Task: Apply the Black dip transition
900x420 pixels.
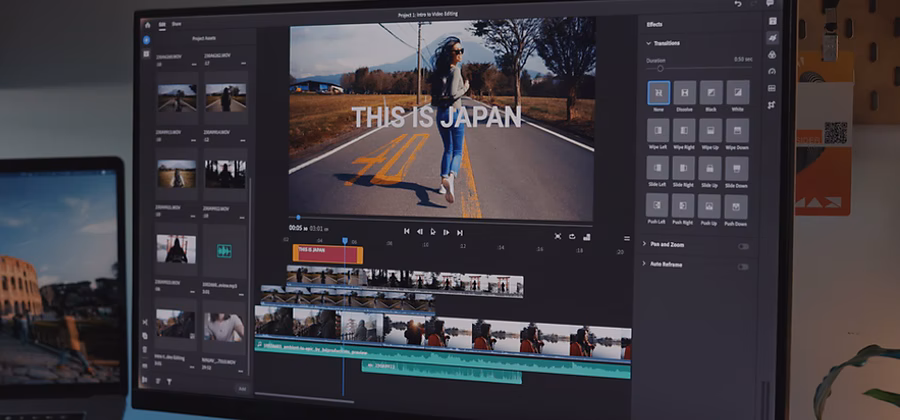Action: coord(711,92)
